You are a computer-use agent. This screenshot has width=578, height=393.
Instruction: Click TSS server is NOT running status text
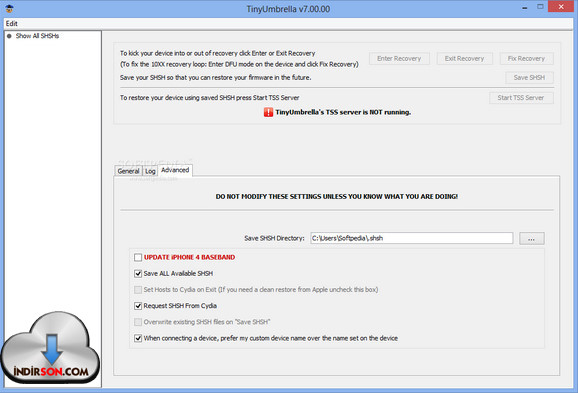tap(343, 112)
